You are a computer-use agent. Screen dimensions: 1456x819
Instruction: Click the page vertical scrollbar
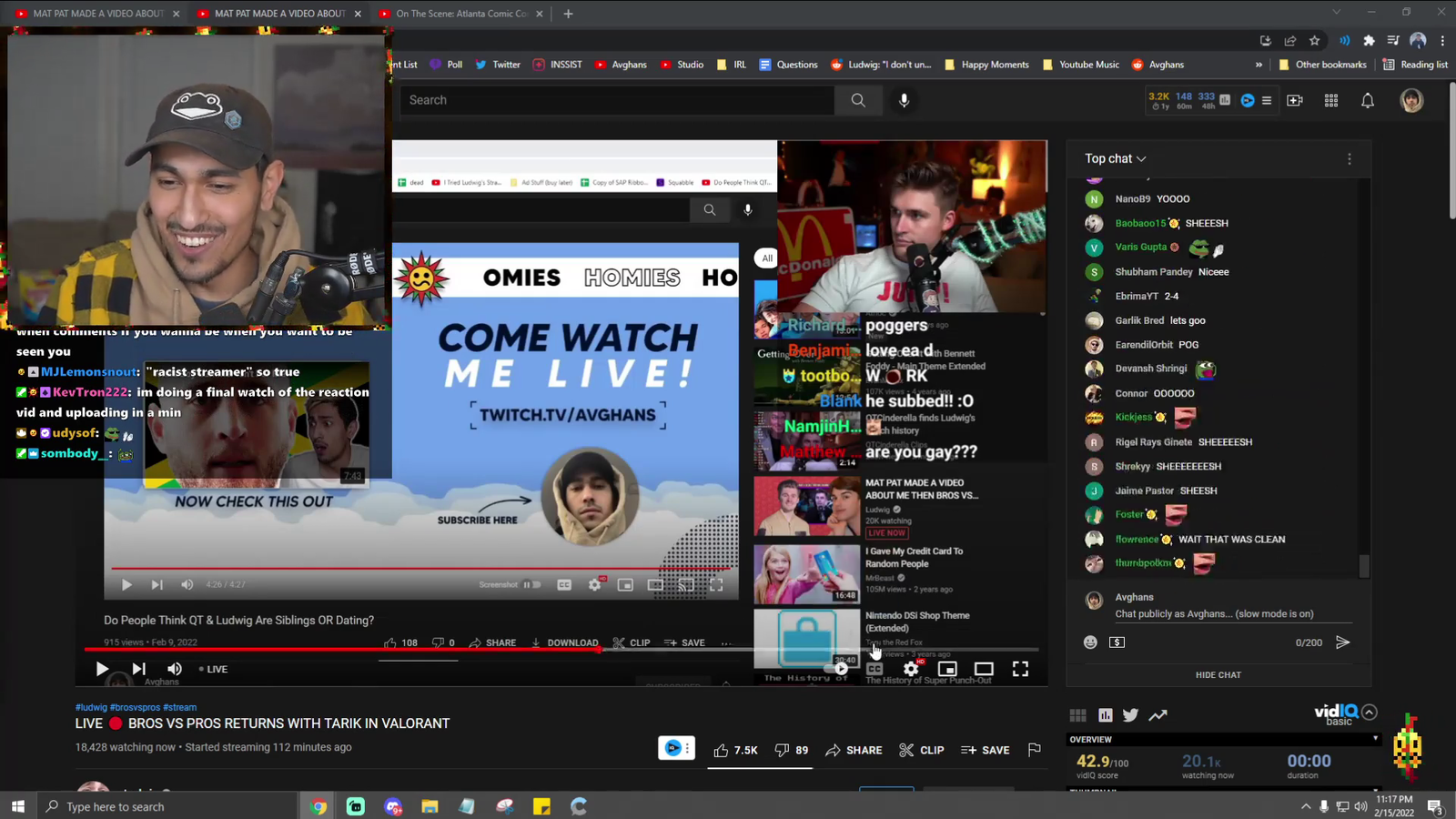click(1451, 150)
